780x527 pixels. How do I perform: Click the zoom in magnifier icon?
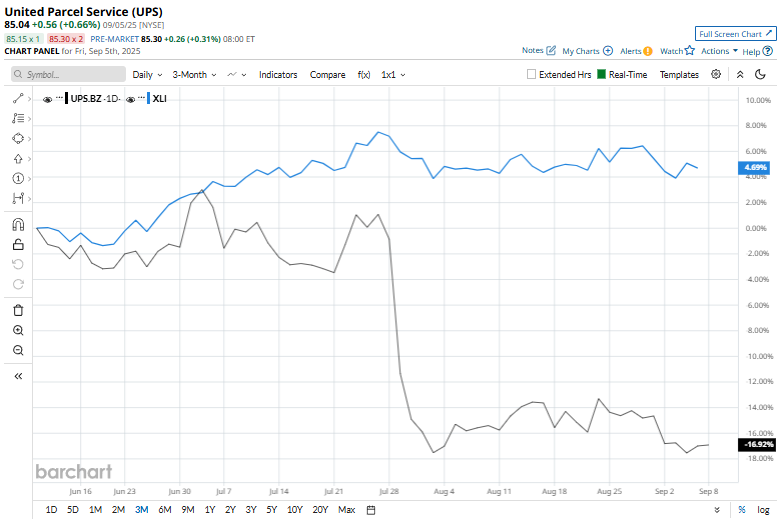point(18,330)
